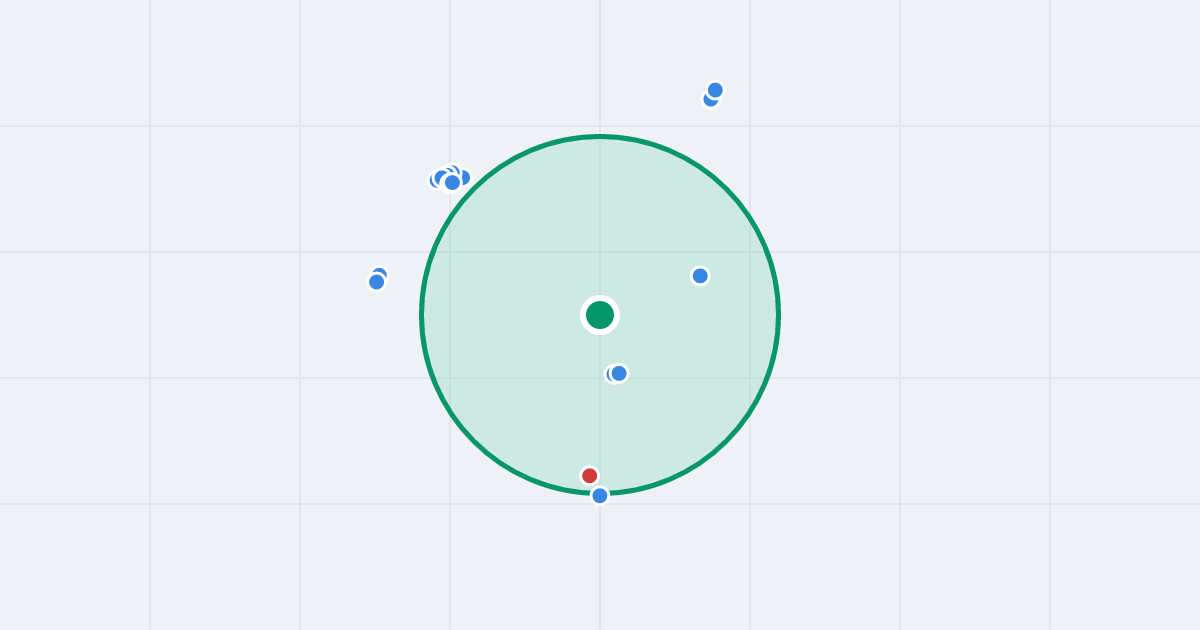Image resolution: width=1200 pixels, height=630 pixels.
Task: Click the green center marker of the circle
Action: [600, 315]
